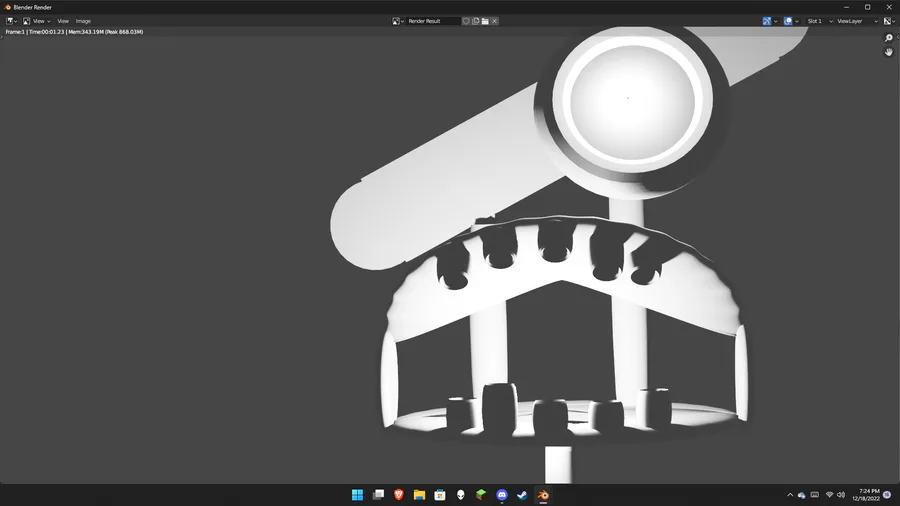Screen dimensions: 900x506
Task: Open Minecraft launcher from taskbar
Action: [x=481, y=495]
